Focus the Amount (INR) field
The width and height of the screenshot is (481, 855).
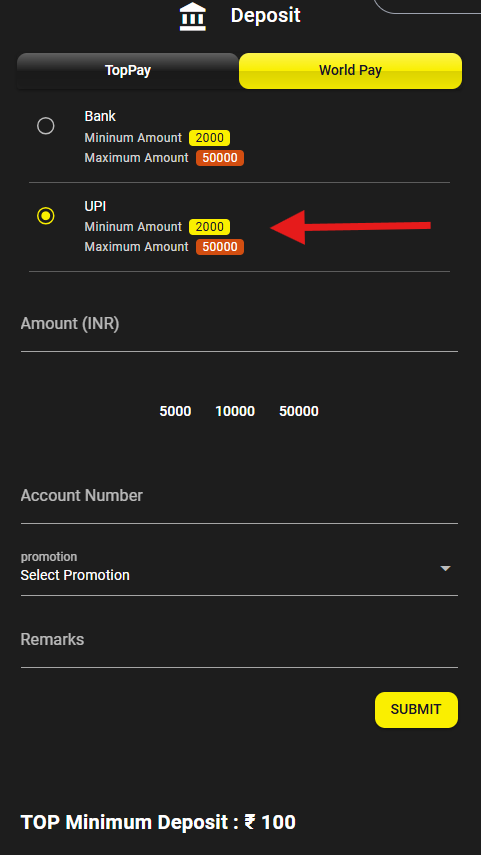coord(239,328)
